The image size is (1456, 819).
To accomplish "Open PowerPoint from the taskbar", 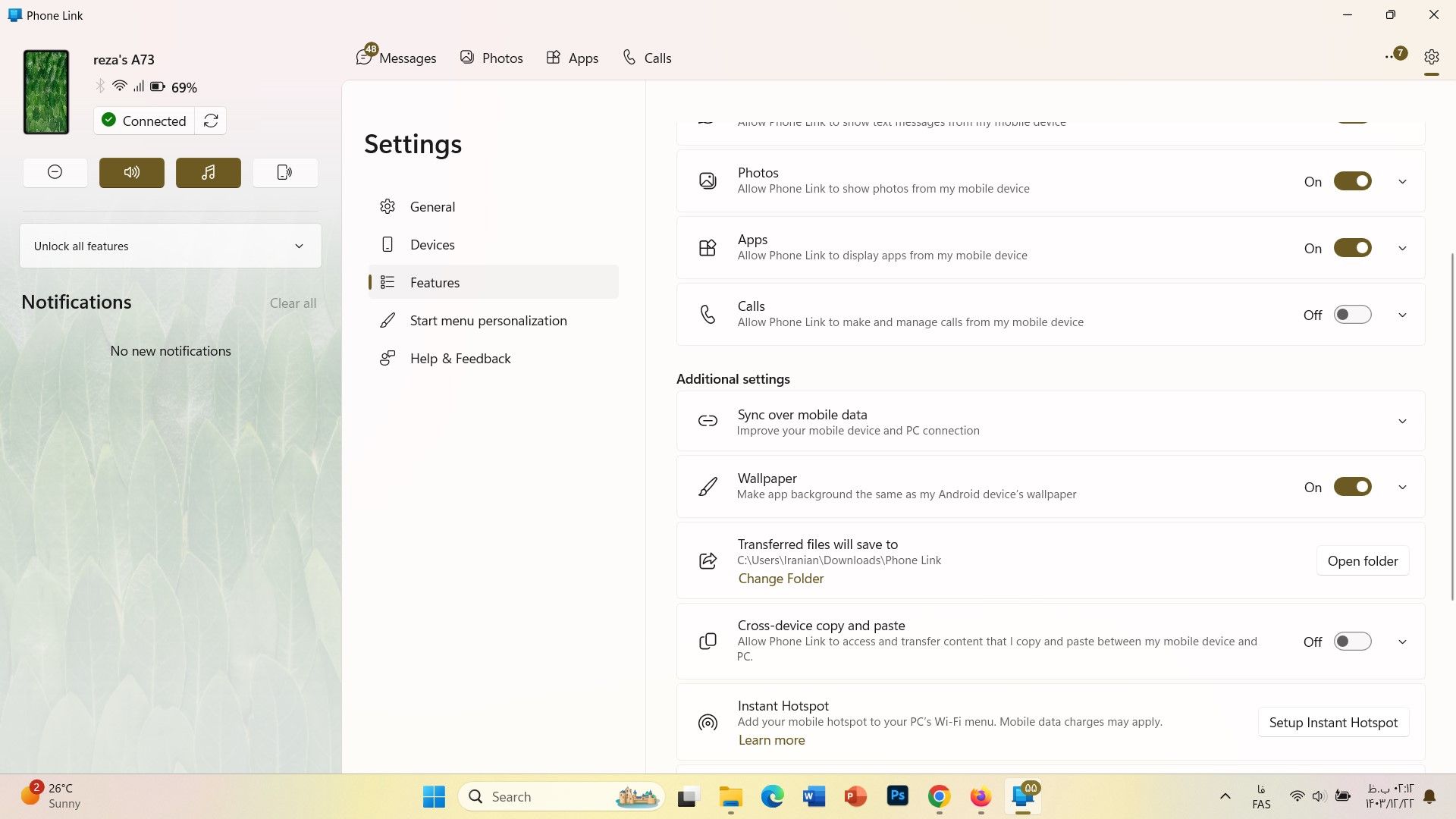I will (x=855, y=796).
